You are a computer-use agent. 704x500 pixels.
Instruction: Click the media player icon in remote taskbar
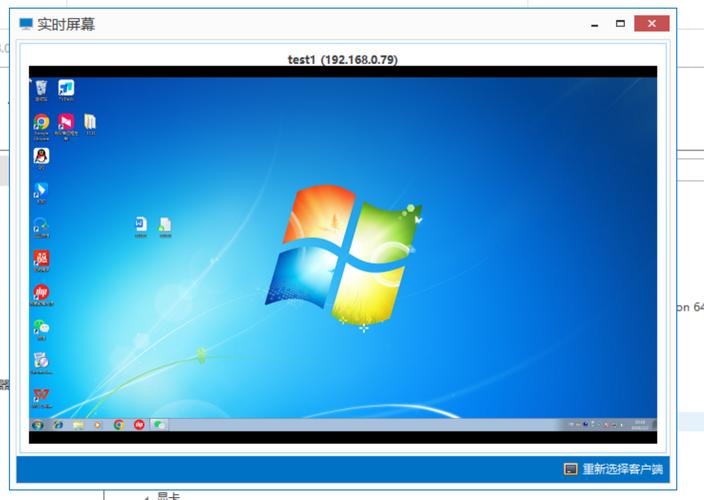point(97,425)
